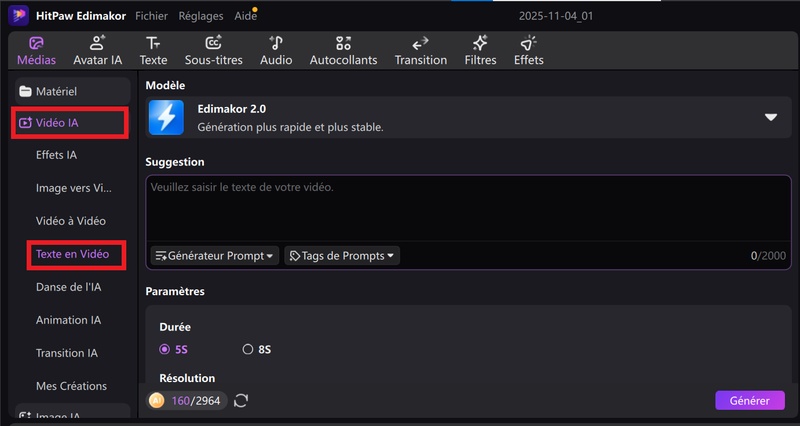Open Transition IA in sidebar

coord(67,353)
